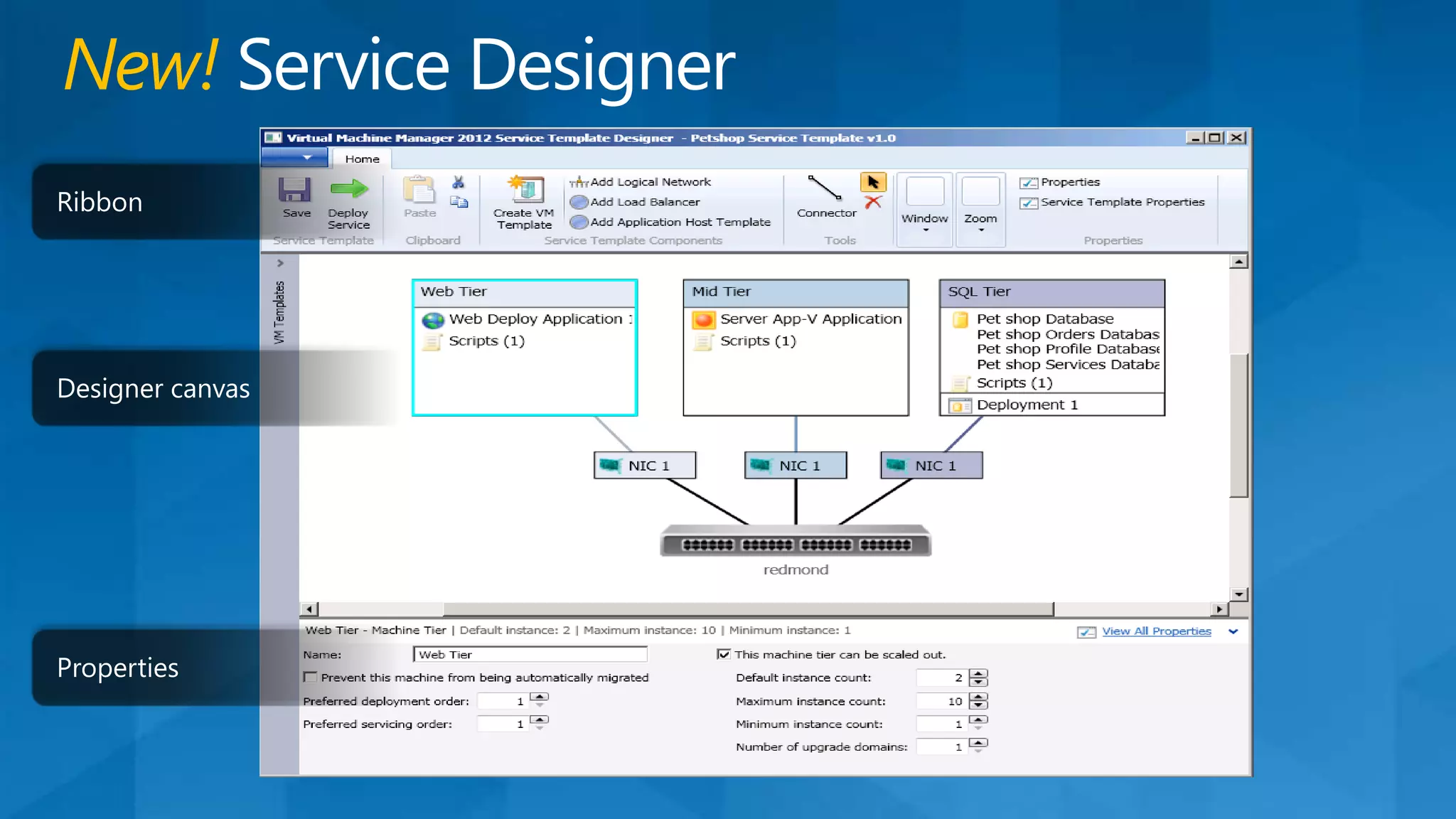Click 'Pet shop Services Databa' entry
Image resolution: width=1456 pixels, height=819 pixels.
[x=1068, y=365]
